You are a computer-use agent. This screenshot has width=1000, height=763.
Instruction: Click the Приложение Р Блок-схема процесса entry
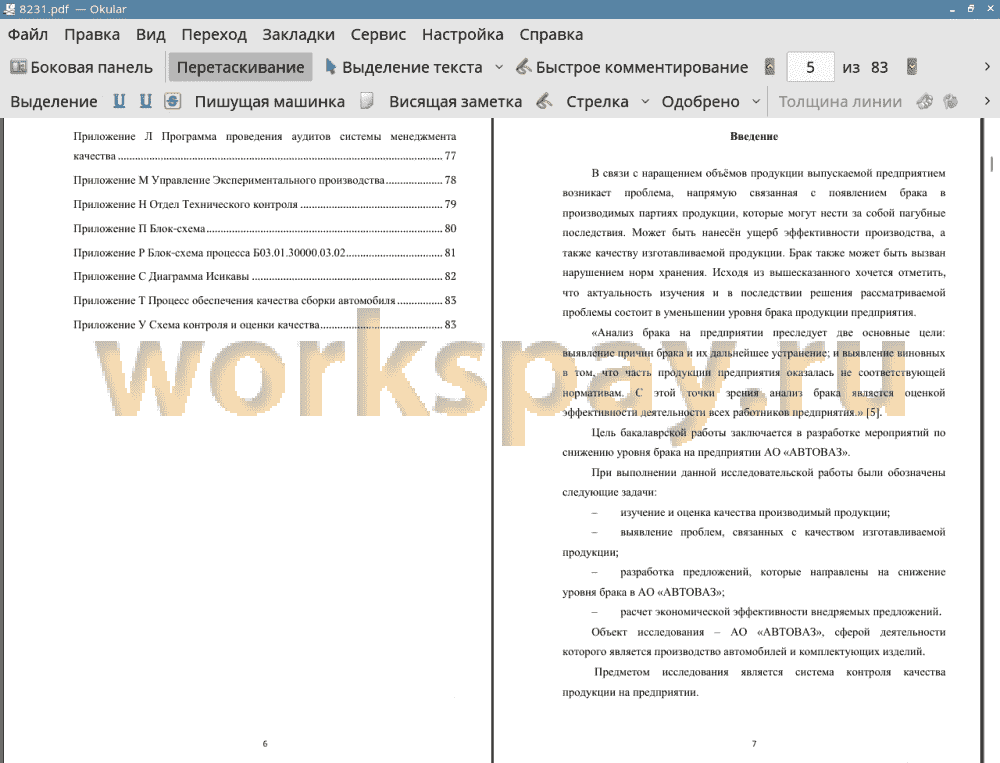coord(265,253)
